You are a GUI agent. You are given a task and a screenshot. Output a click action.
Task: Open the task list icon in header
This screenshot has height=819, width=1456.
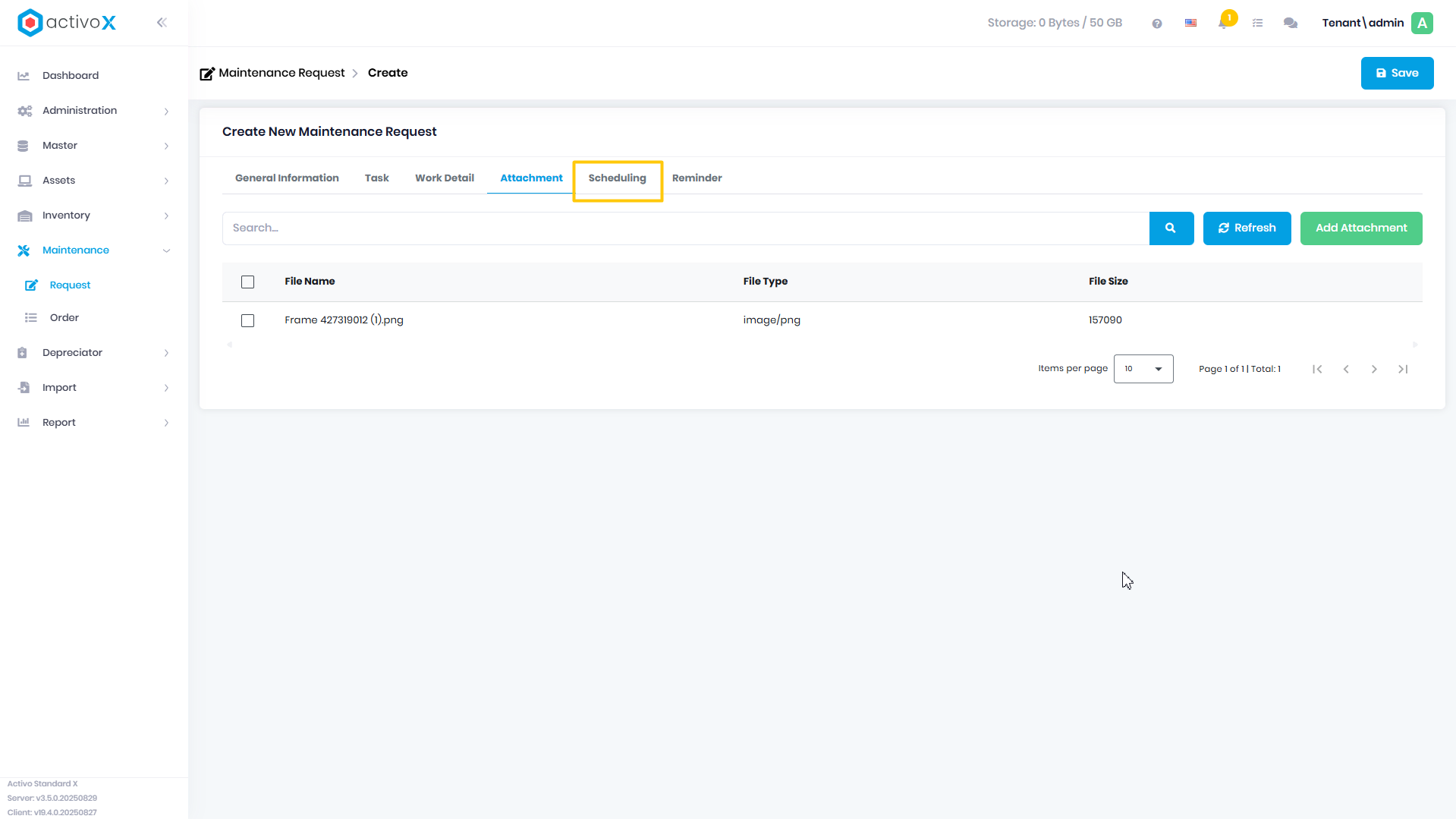point(1258,24)
